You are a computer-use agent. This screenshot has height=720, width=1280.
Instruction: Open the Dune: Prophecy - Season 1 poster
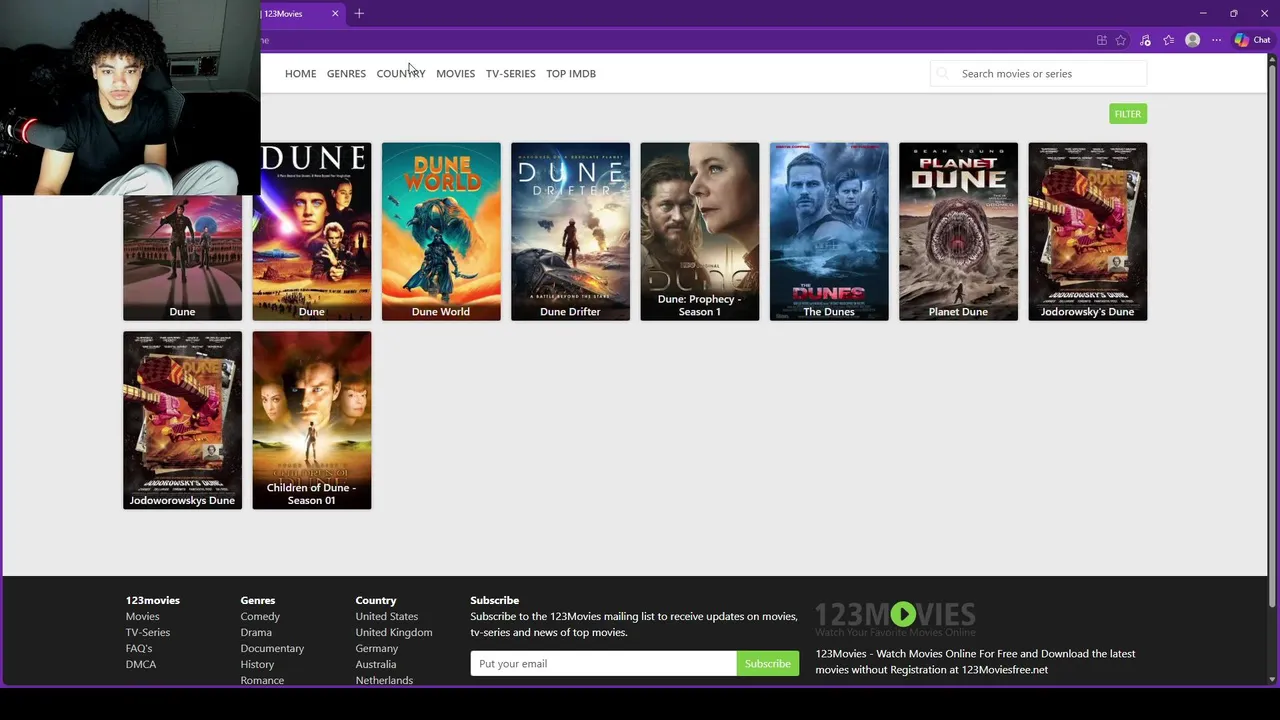click(x=699, y=231)
